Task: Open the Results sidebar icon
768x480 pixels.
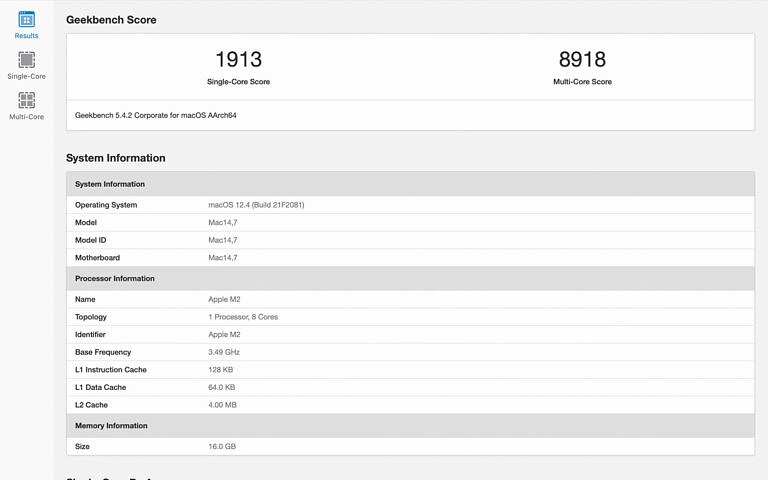Action: click(x=26, y=20)
